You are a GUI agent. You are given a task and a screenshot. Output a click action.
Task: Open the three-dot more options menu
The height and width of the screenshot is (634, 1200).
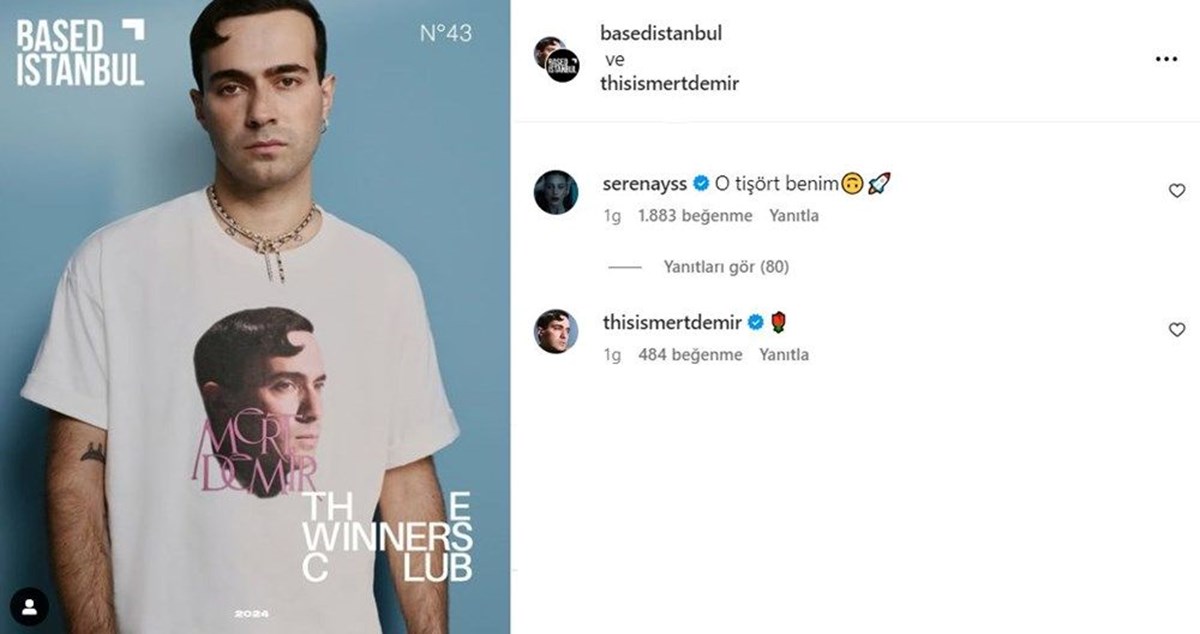click(x=1166, y=60)
